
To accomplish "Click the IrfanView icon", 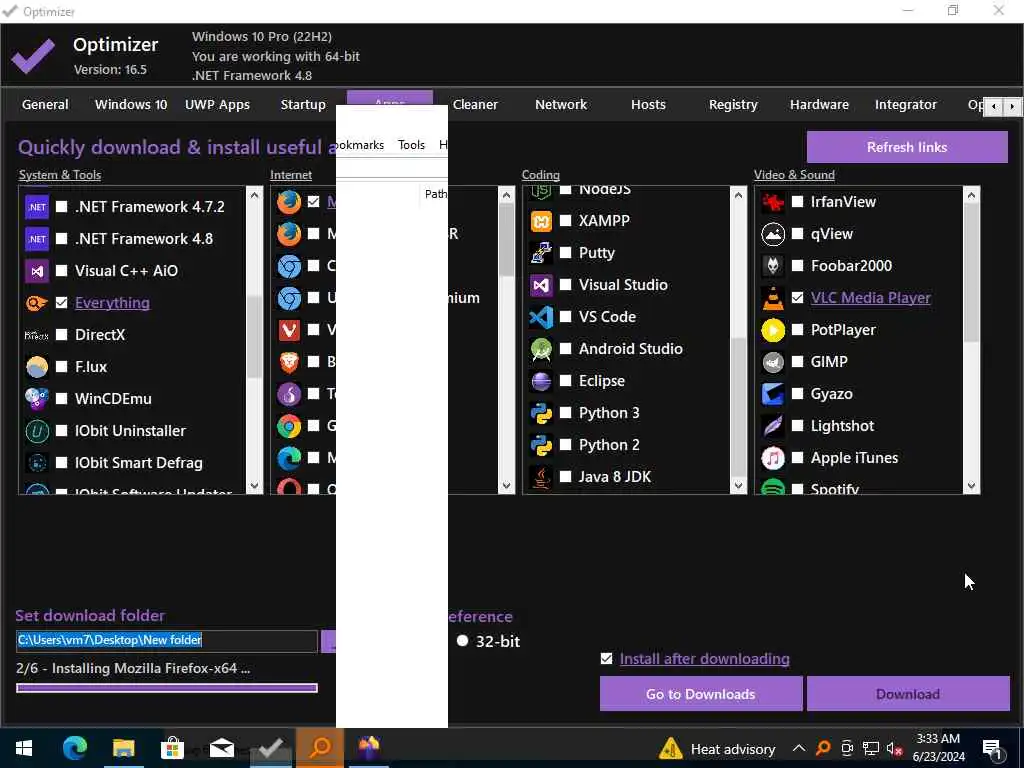I will tap(773, 202).
